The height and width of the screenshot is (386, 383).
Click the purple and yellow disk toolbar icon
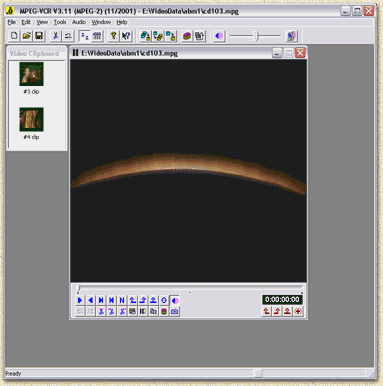[187, 36]
